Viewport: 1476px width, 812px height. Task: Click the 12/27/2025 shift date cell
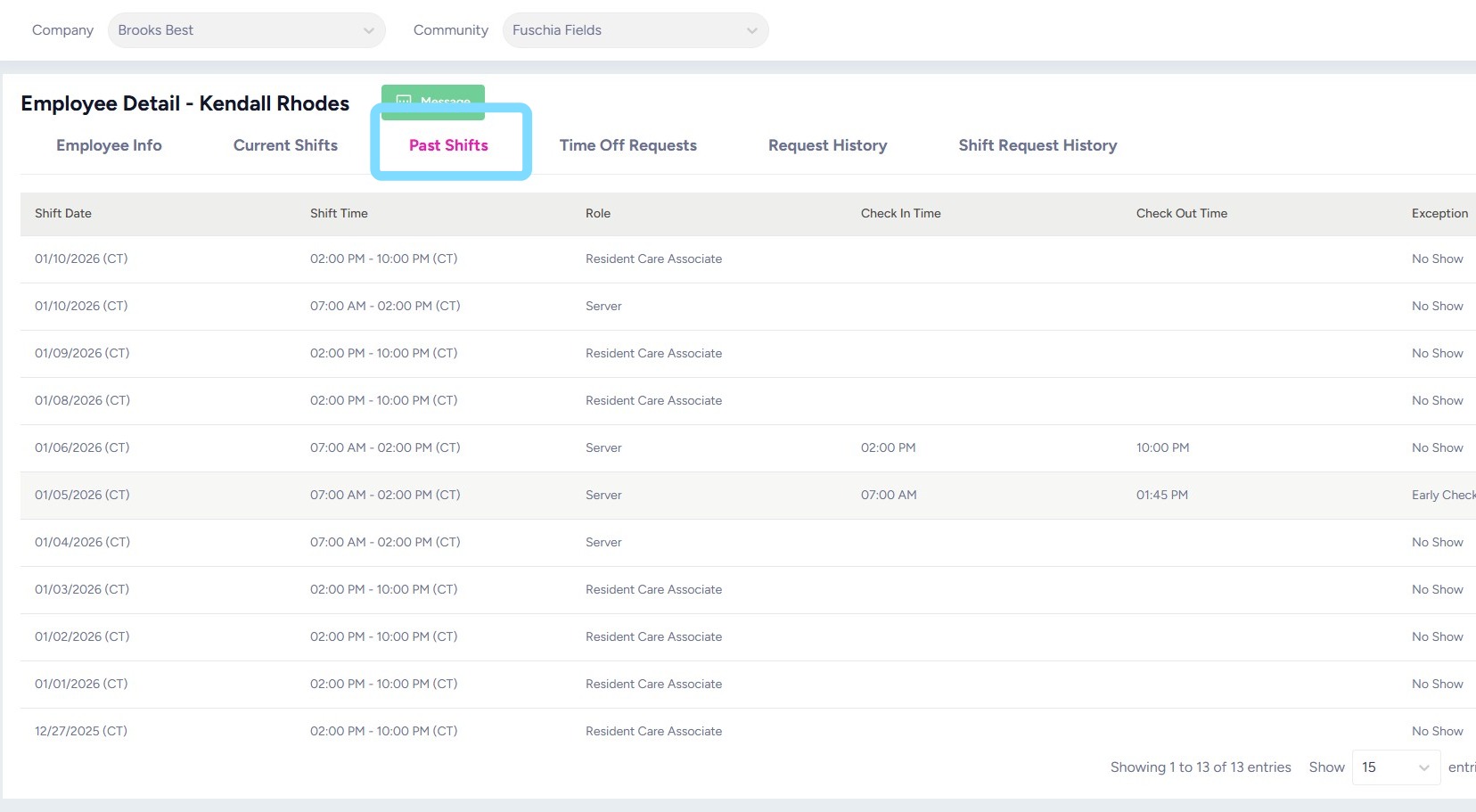(81, 731)
